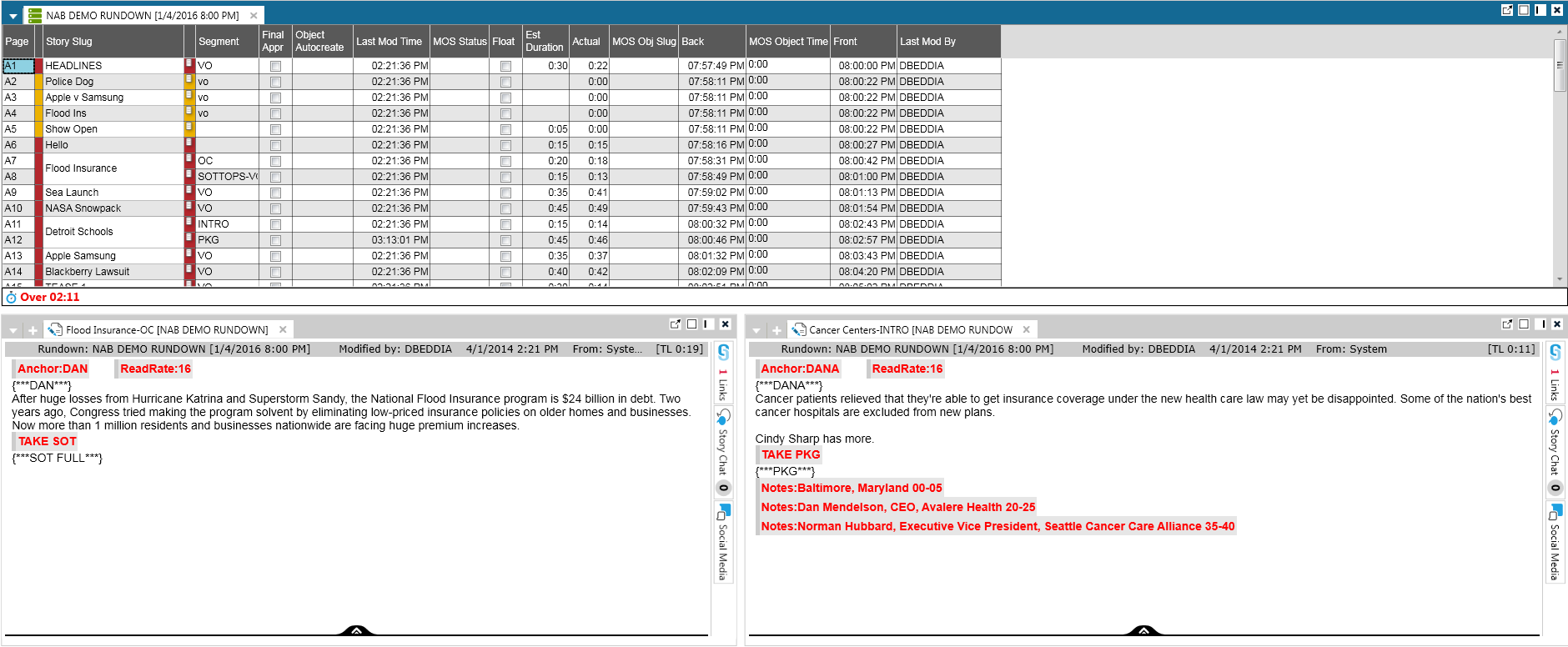Image resolution: width=1568 pixels, height=647 pixels.
Task: Select the SOTTOPS-V segment cell
Action: coord(227,177)
